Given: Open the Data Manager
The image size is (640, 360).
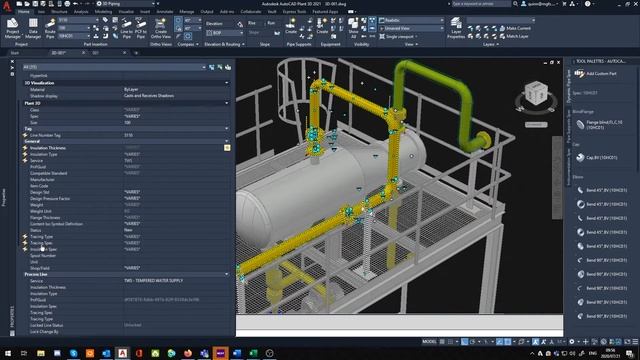Looking at the screenshot, I should pos(33,28).
